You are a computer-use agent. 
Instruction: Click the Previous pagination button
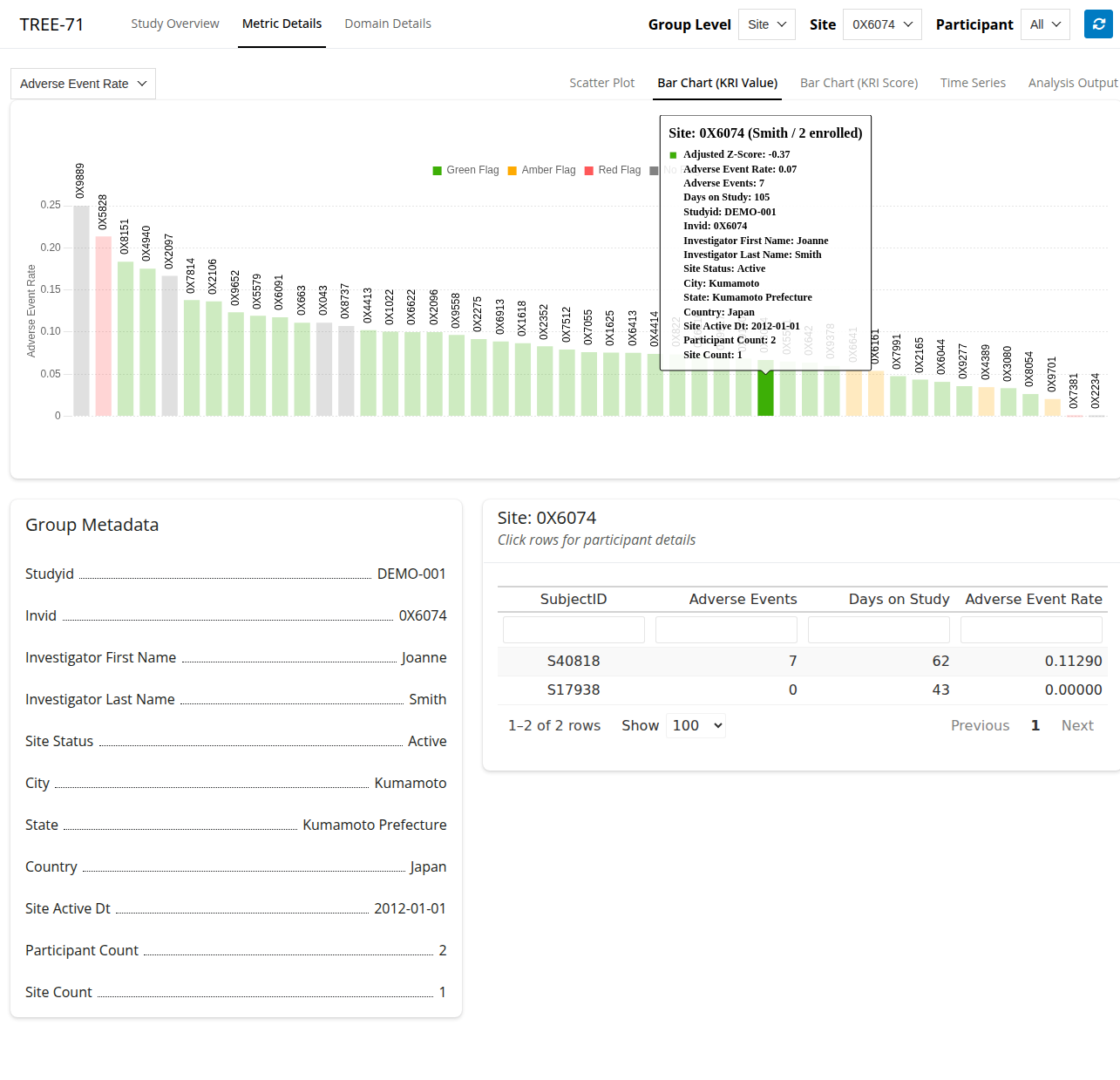coord(980,725)
